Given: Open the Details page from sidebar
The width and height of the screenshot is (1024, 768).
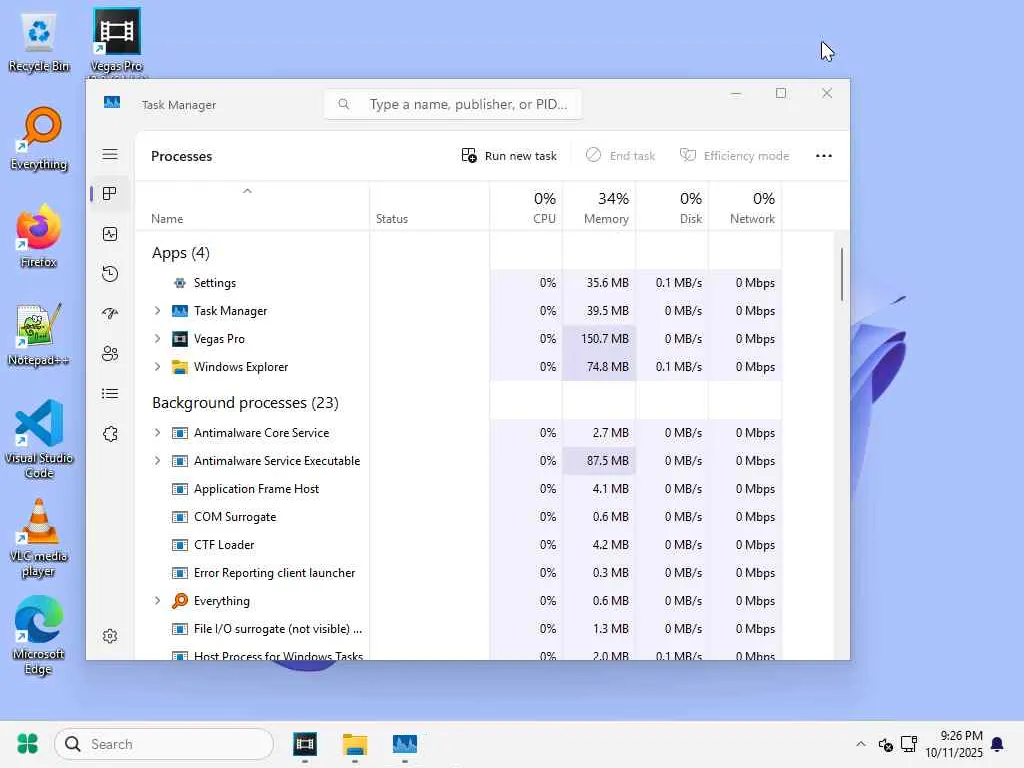Looking at the screenshot, I should [110, 393].
